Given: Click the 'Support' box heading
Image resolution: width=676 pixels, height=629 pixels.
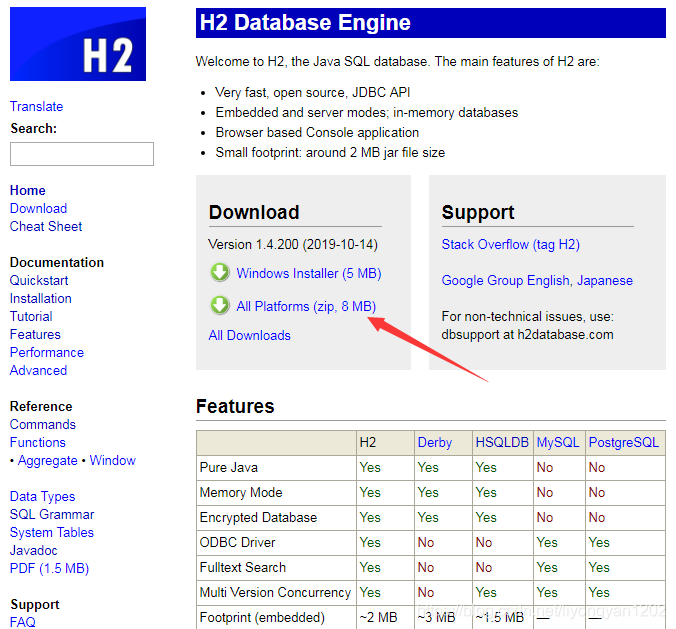Looking at the screenshot, I should coord(478,213).
